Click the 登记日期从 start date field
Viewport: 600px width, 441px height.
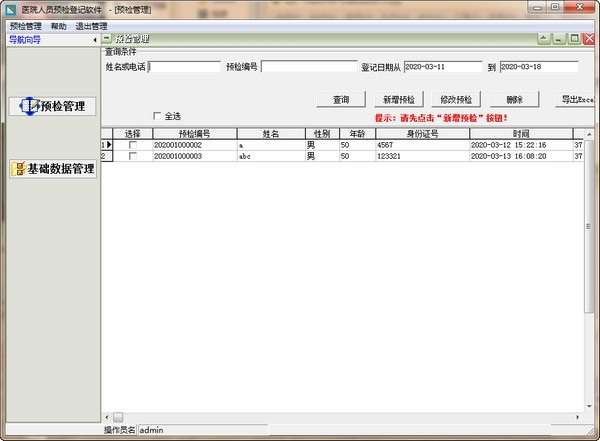point(443,67)
